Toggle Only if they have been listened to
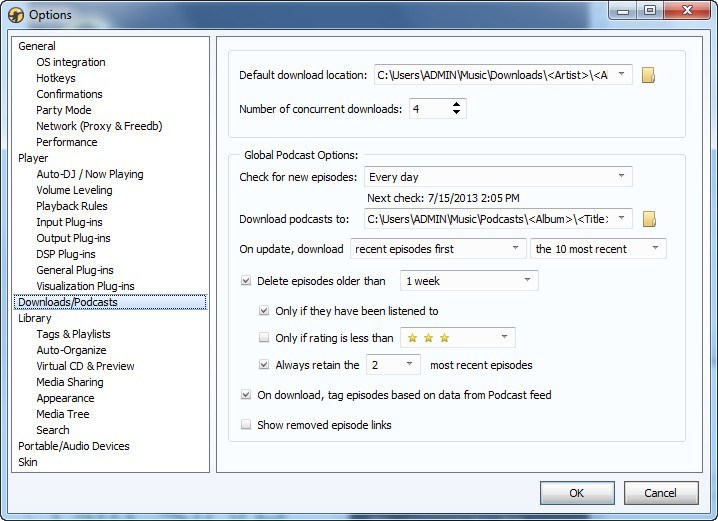718x521 pixels. (264, 311)
